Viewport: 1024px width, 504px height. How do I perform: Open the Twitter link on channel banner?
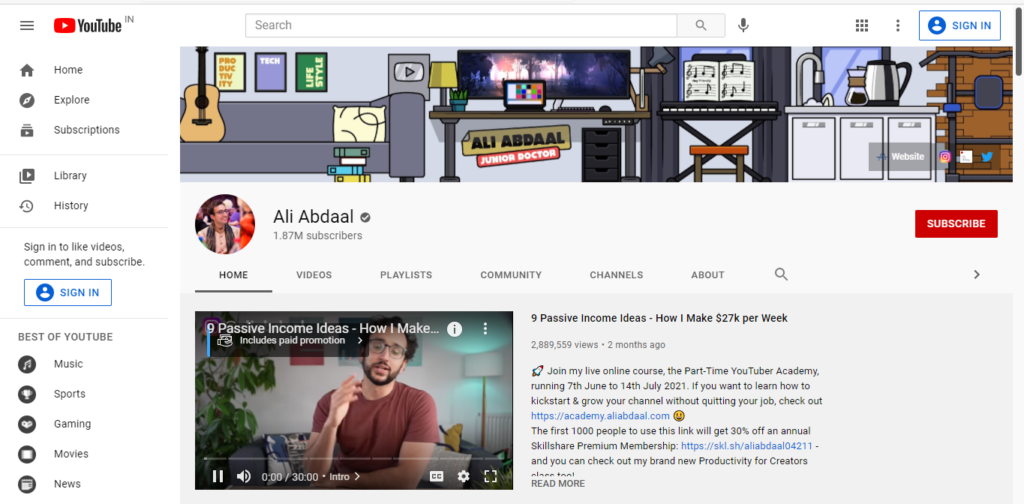pyautogui.click(x=987, y=157)
